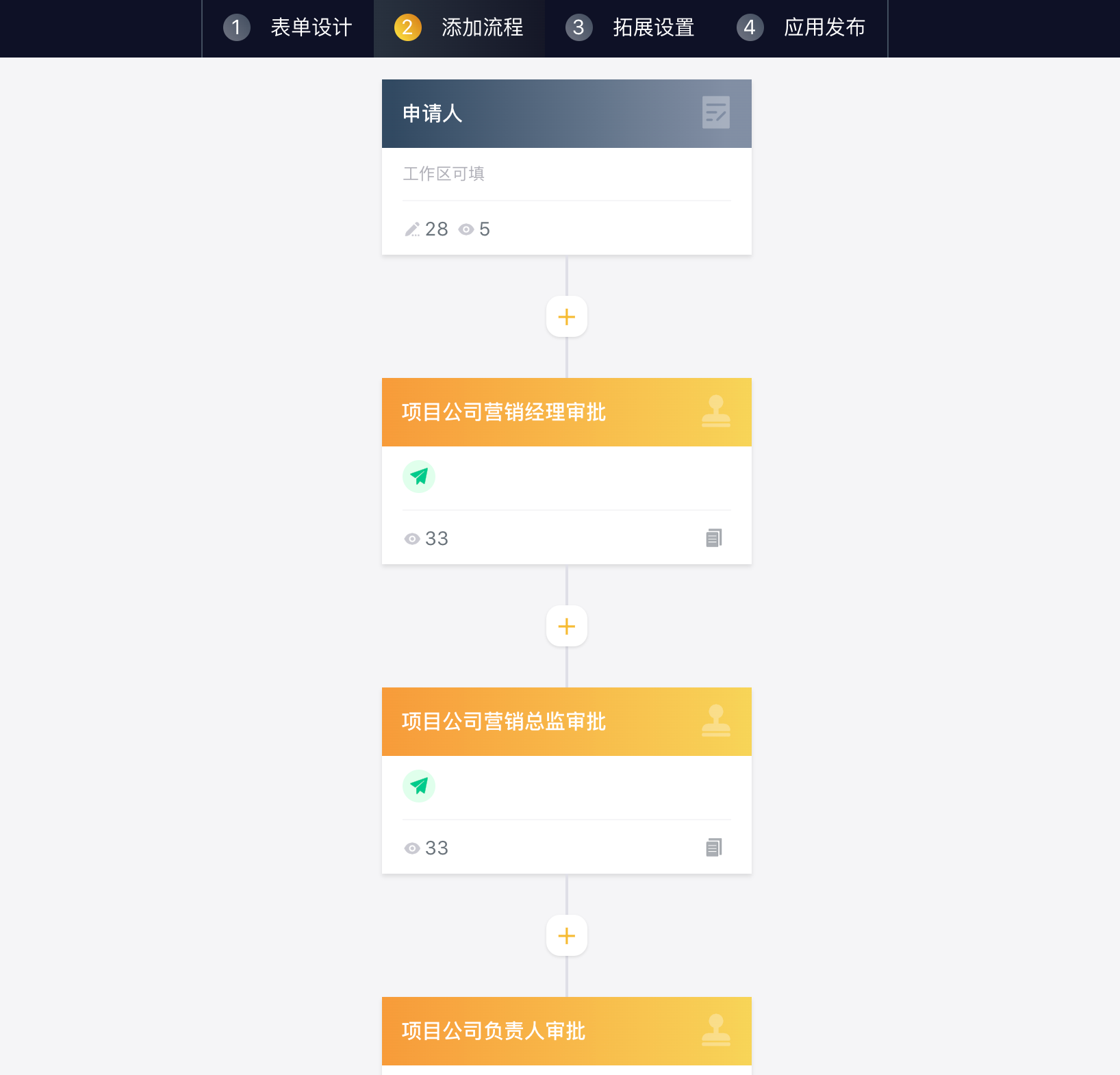Add a node after the 申请人 card
1120x1075 pixels.
click(567, 316)
